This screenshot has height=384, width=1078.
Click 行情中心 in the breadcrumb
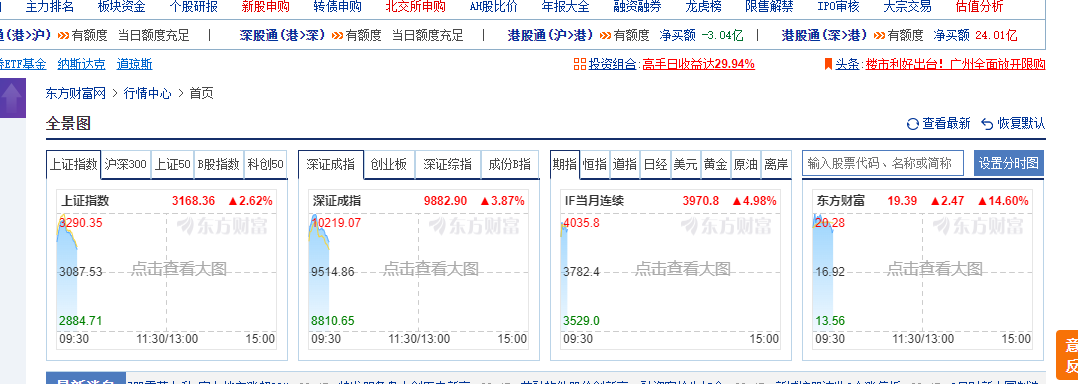tap(148, 93)
